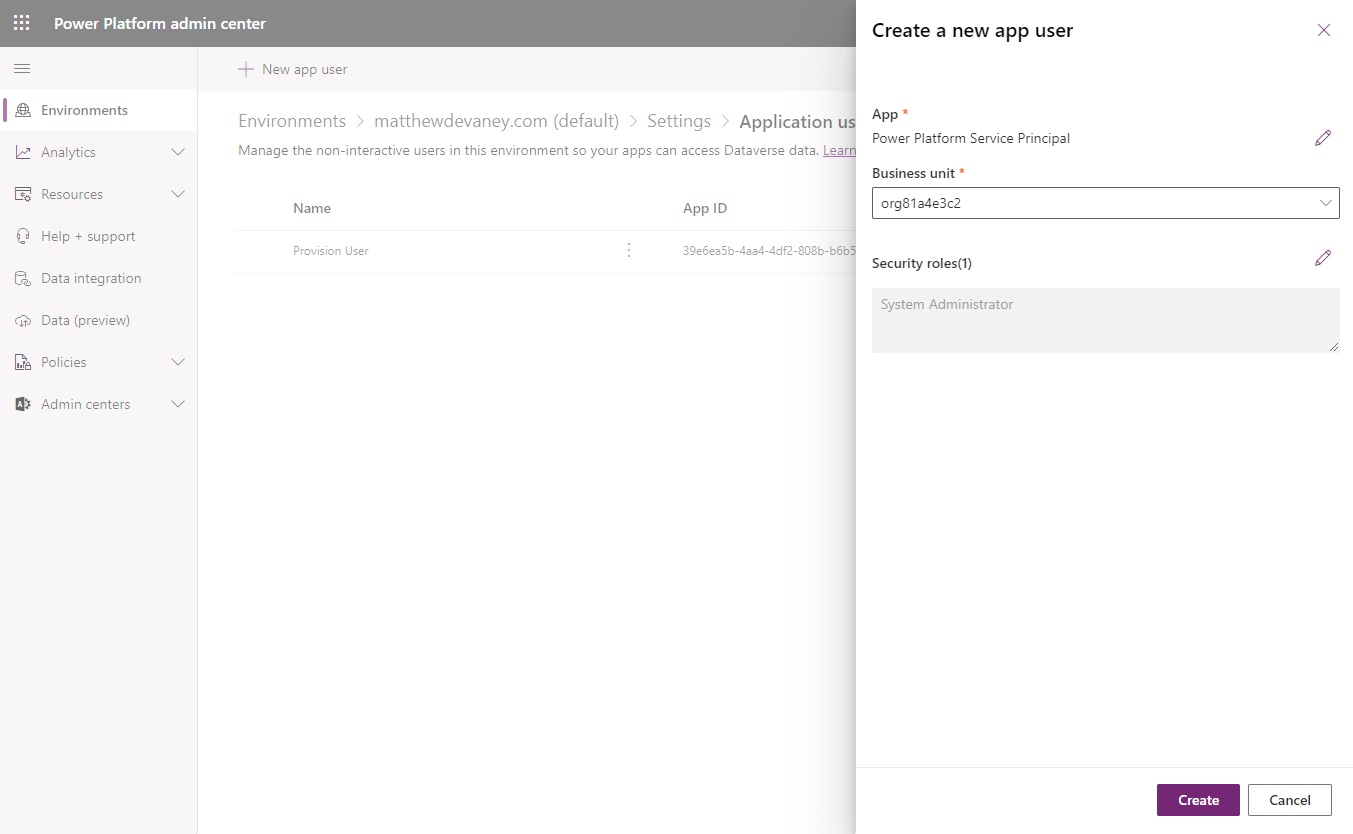This screenshot has width=1353, height=834.
Task: Click the Create button
Action: (x=1197, y=799)
